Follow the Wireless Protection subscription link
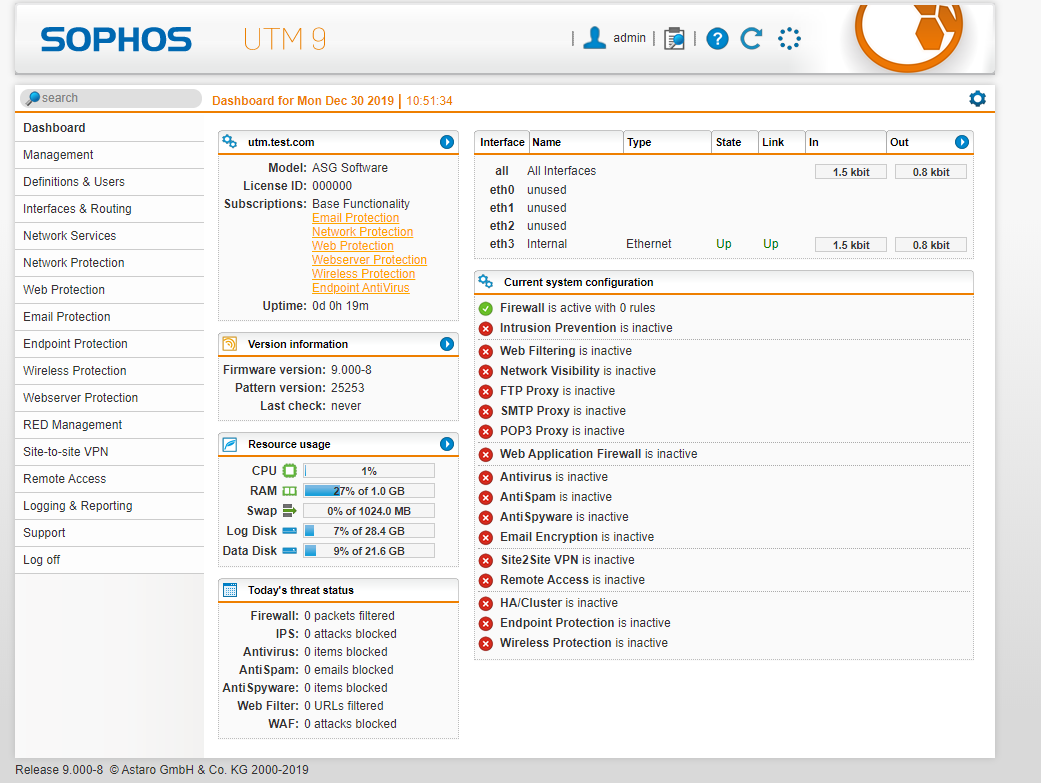Screen dimensions: 1041x783 point(363,274)
